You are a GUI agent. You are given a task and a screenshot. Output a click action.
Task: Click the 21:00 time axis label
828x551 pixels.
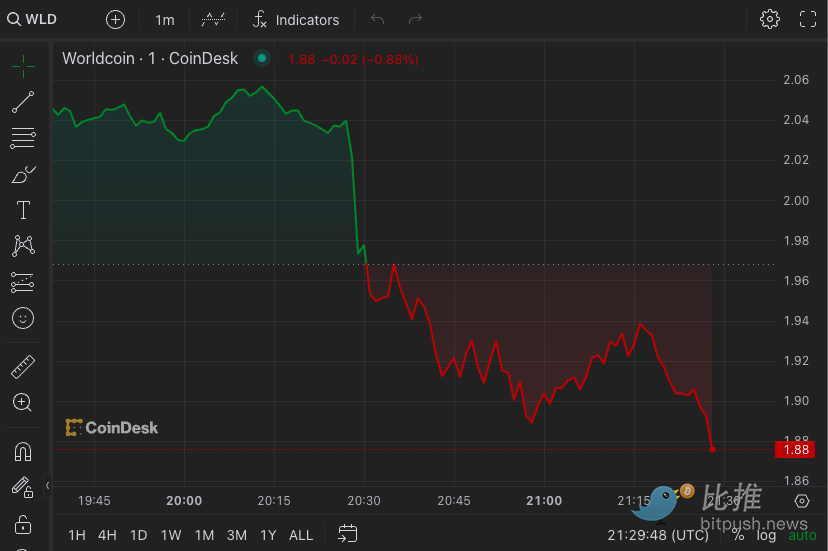tap(544, 501)
